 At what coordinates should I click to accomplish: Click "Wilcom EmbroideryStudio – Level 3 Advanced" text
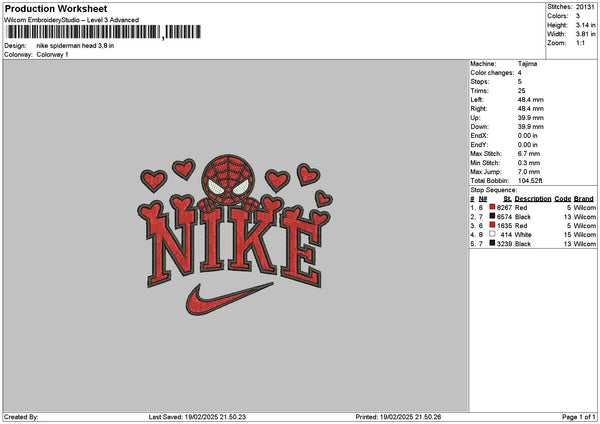coord(72,20)
